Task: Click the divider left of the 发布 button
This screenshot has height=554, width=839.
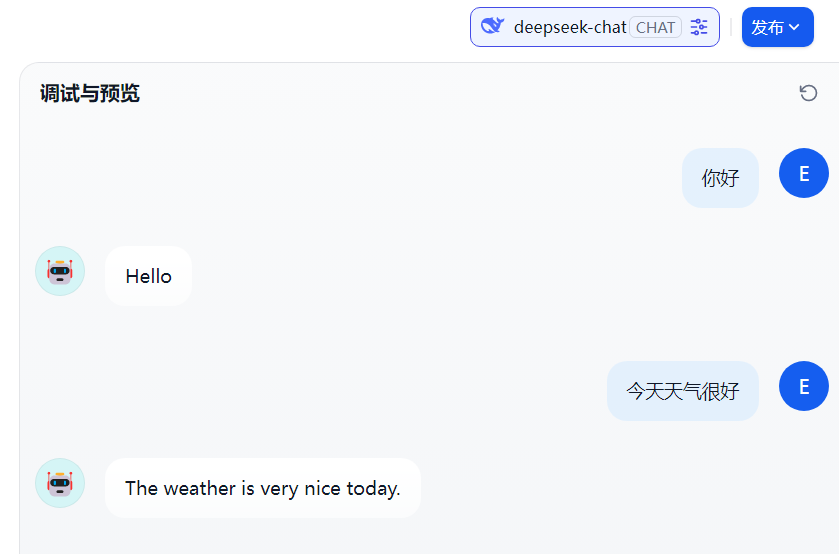Action: [x=731, y=27]
